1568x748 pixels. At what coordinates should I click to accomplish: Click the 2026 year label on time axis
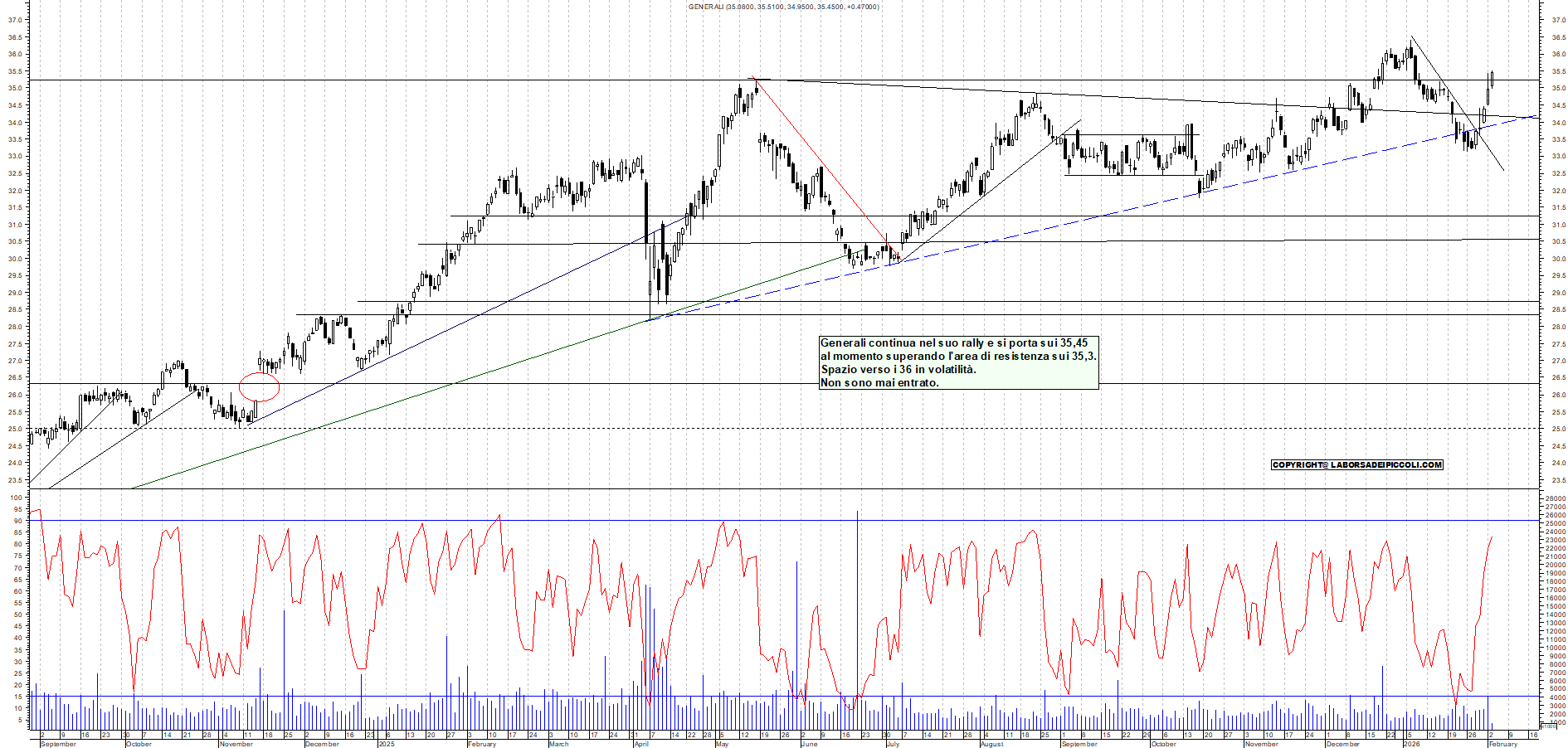(1411, 744)
